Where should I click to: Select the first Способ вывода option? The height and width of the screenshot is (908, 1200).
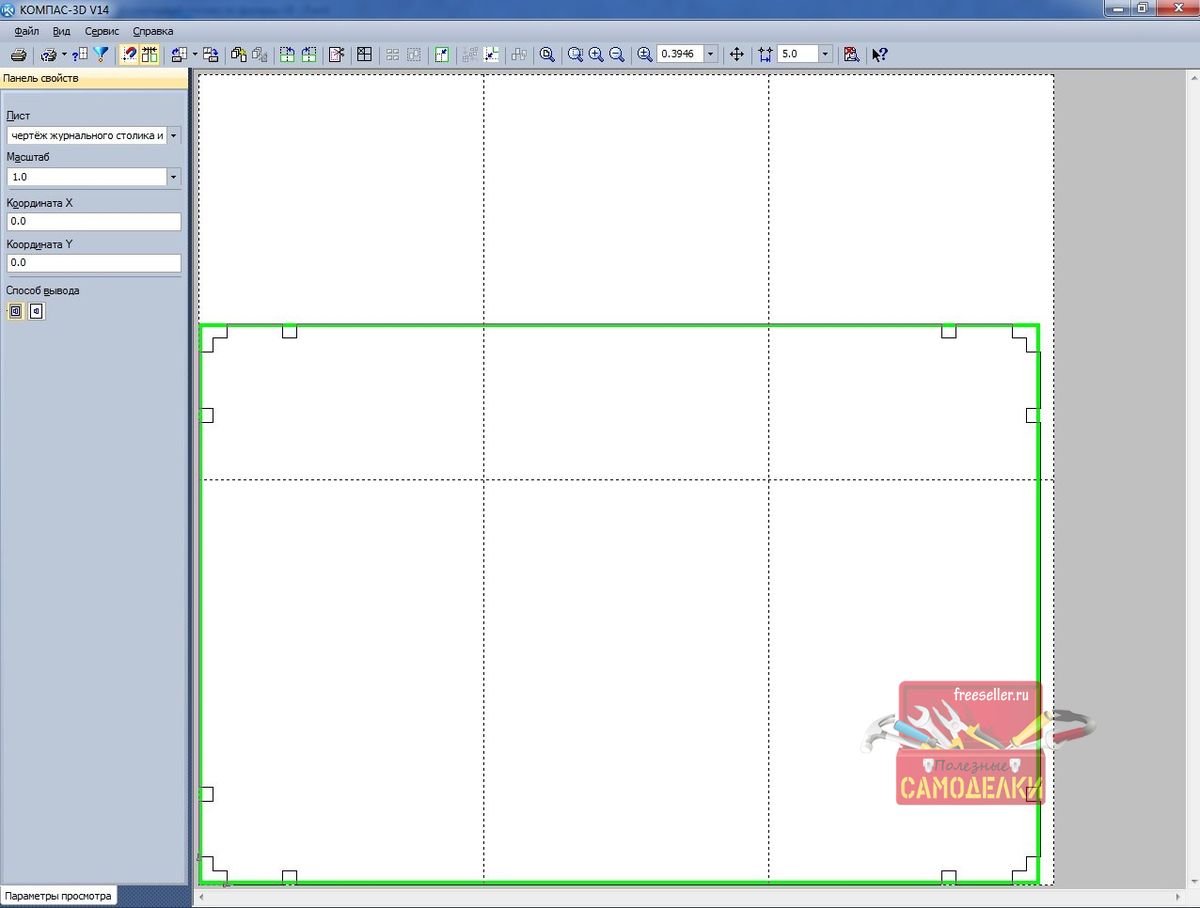tap(15, 312)
